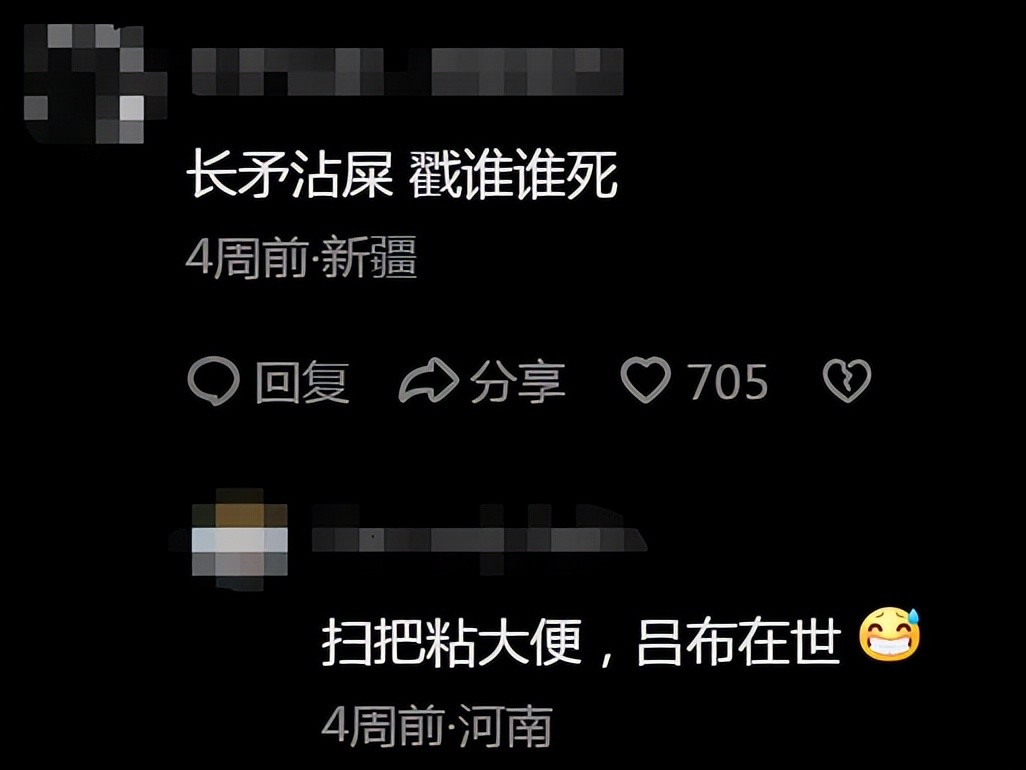1026x770 pixels.
Task: Click the 705 like count
Action: point(727,382)
